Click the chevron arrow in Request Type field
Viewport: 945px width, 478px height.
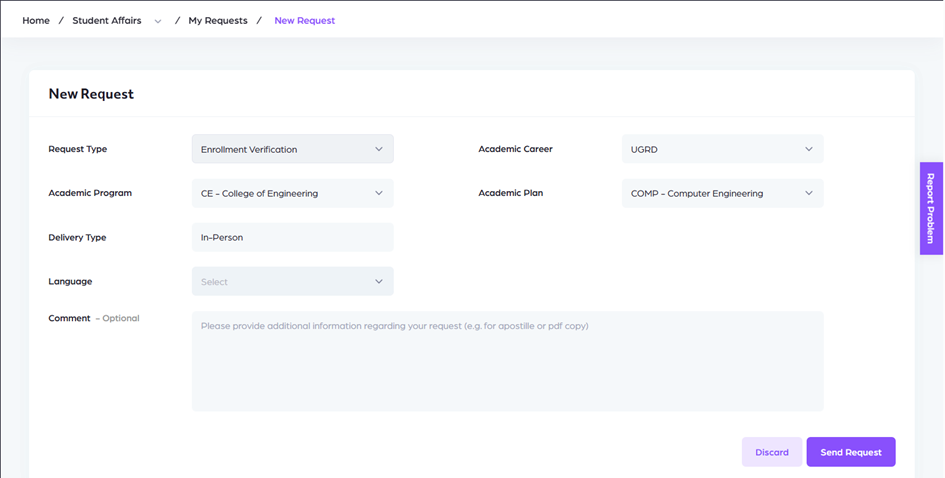(379, 149)
